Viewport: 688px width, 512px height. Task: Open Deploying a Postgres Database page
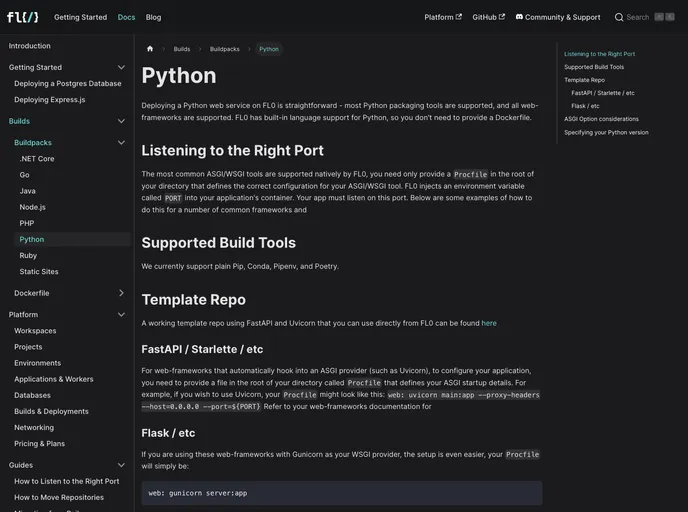[x=67, y=83]
